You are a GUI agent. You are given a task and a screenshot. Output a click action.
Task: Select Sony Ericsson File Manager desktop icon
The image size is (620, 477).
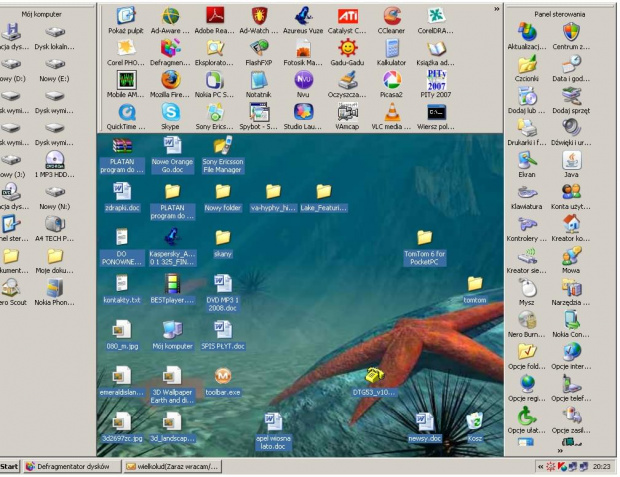pyautogui.click(x=223, y=155)
